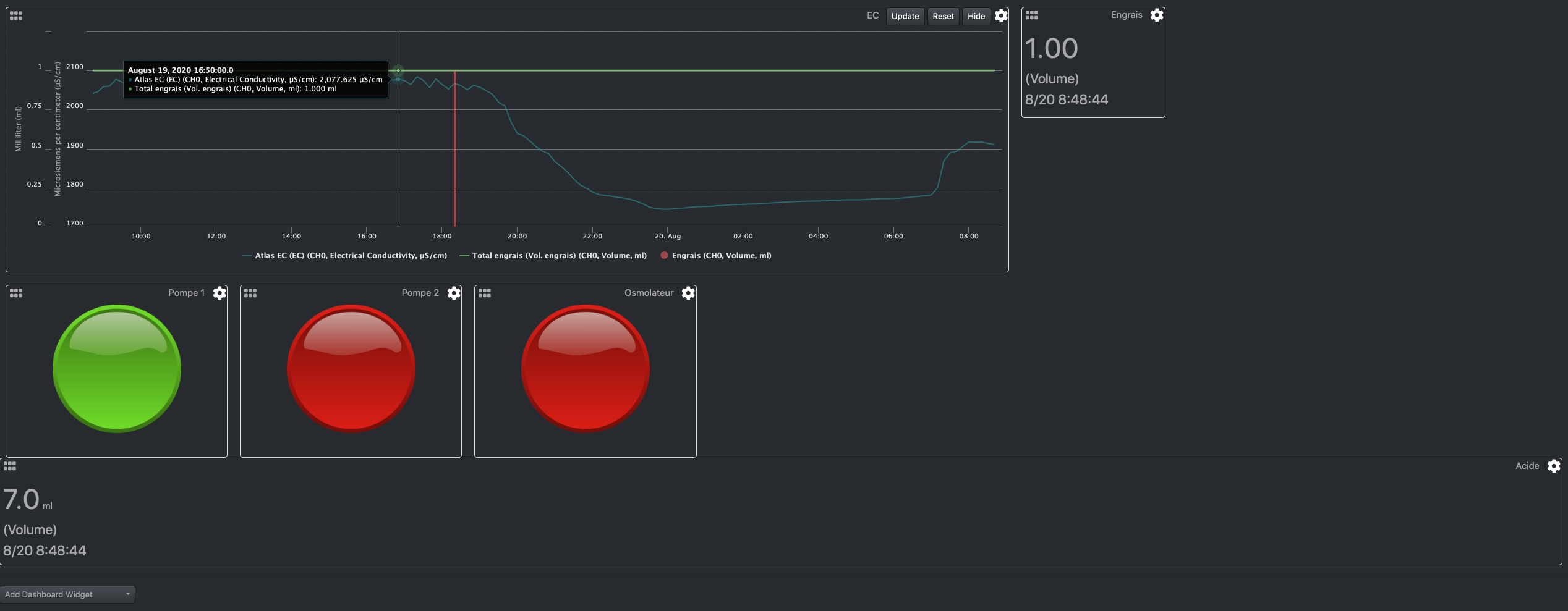Image resolution: width=1568 pixels, height=611 pixels.
Task: Open the Pompe 1 configuration gear
Action: [219, 293]
